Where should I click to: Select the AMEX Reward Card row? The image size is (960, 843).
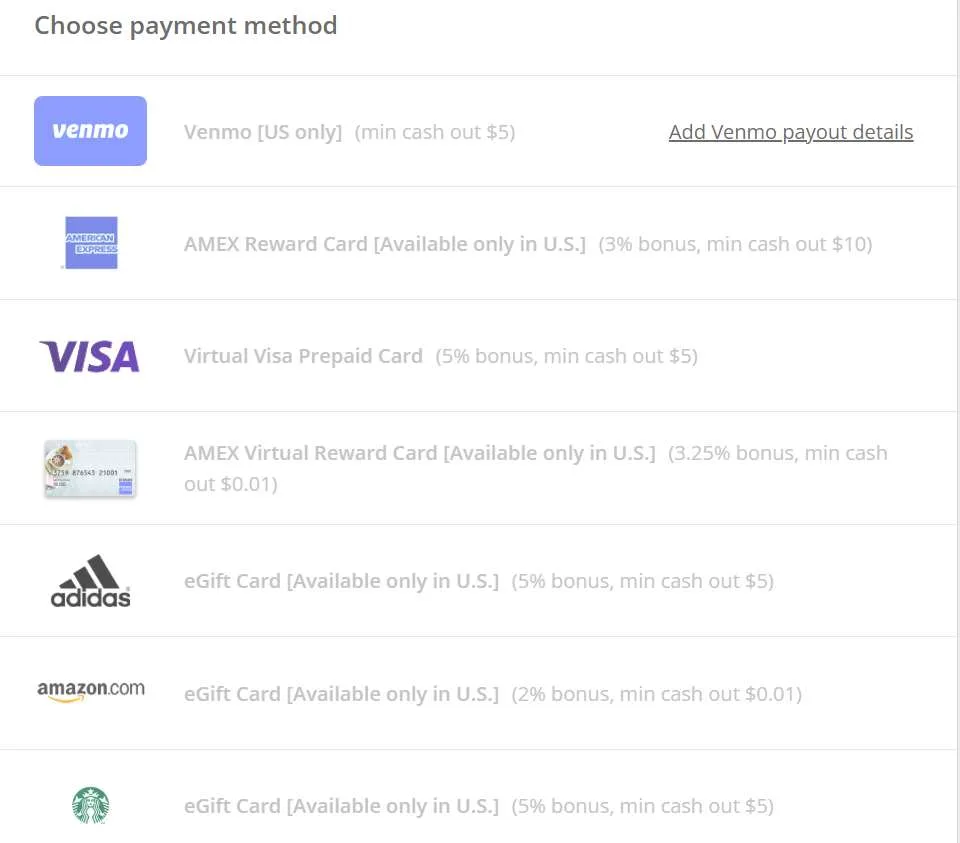click(x=385, y=243)
